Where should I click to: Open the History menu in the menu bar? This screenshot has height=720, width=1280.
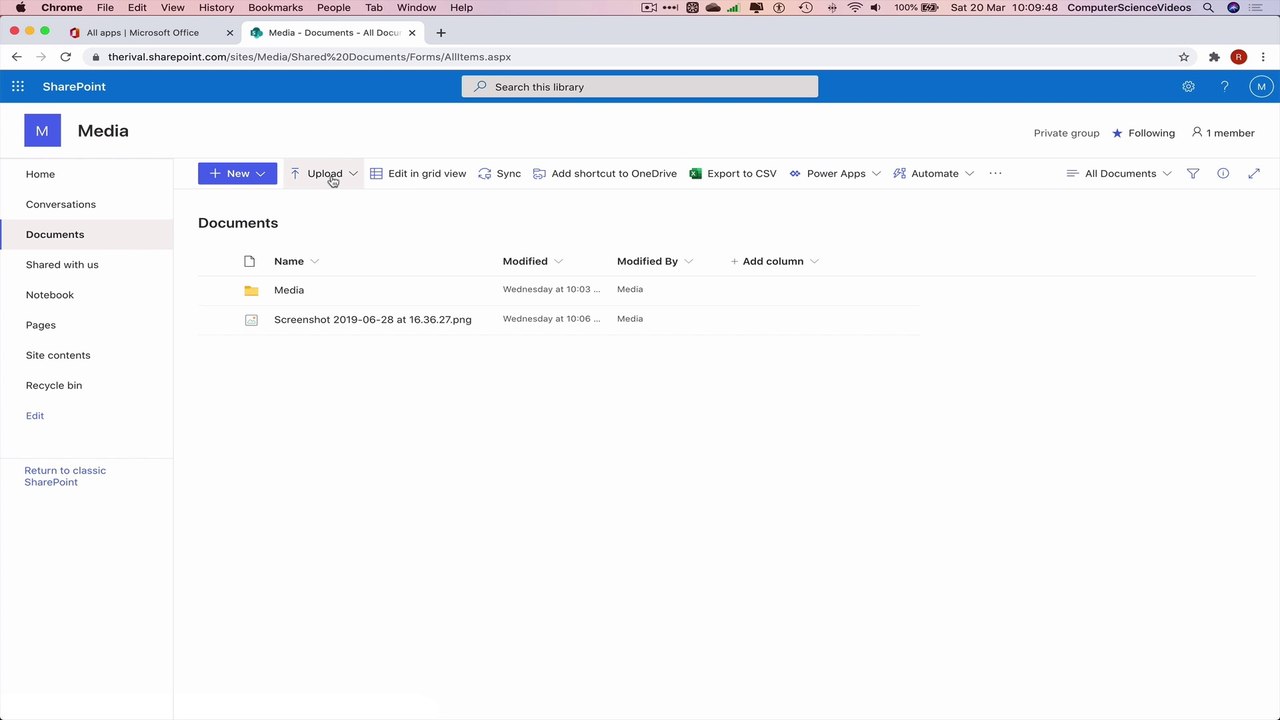click(216, 7)
